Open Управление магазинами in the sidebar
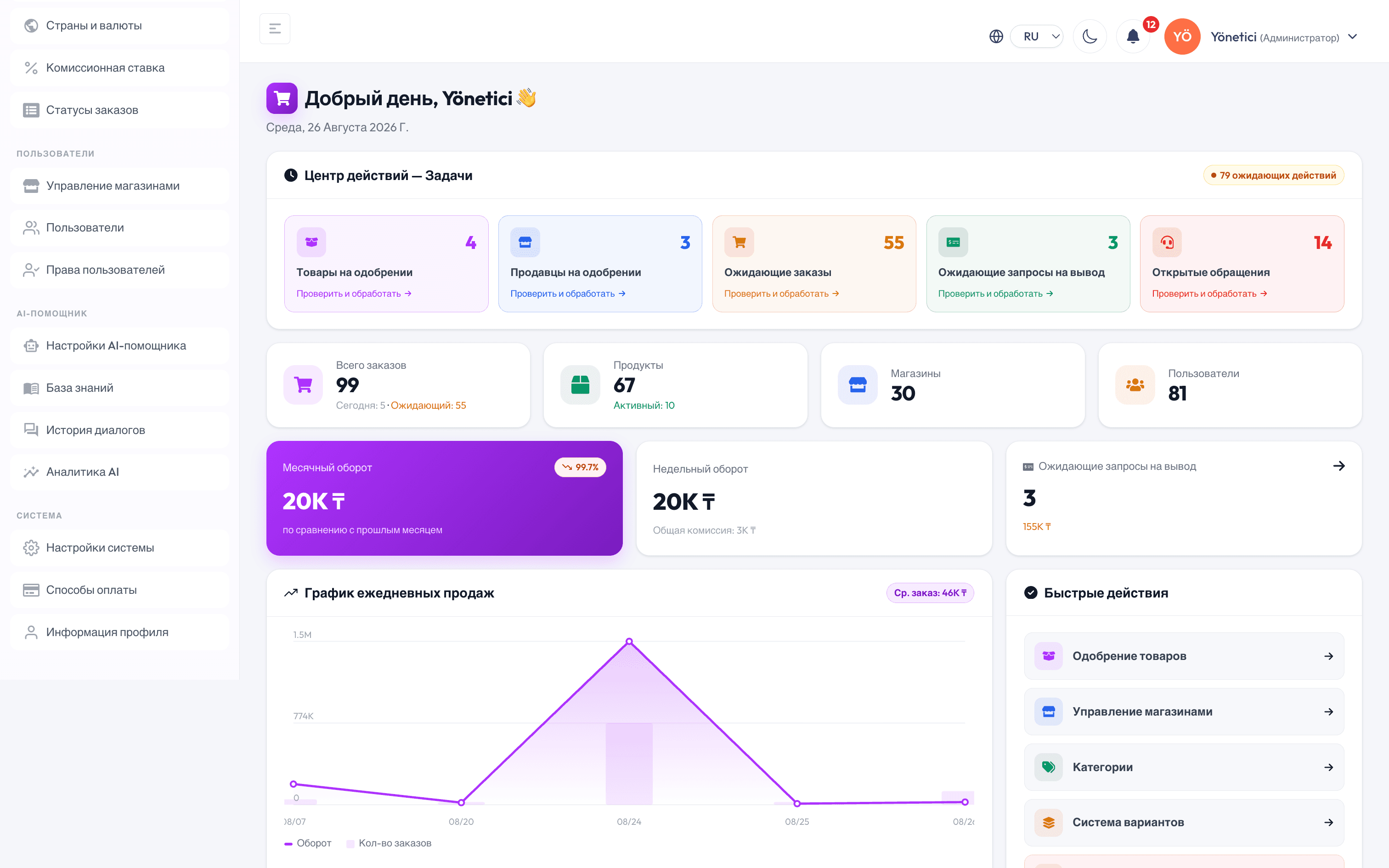Screen dimensions: 1389x868 (x=119, y=186)
